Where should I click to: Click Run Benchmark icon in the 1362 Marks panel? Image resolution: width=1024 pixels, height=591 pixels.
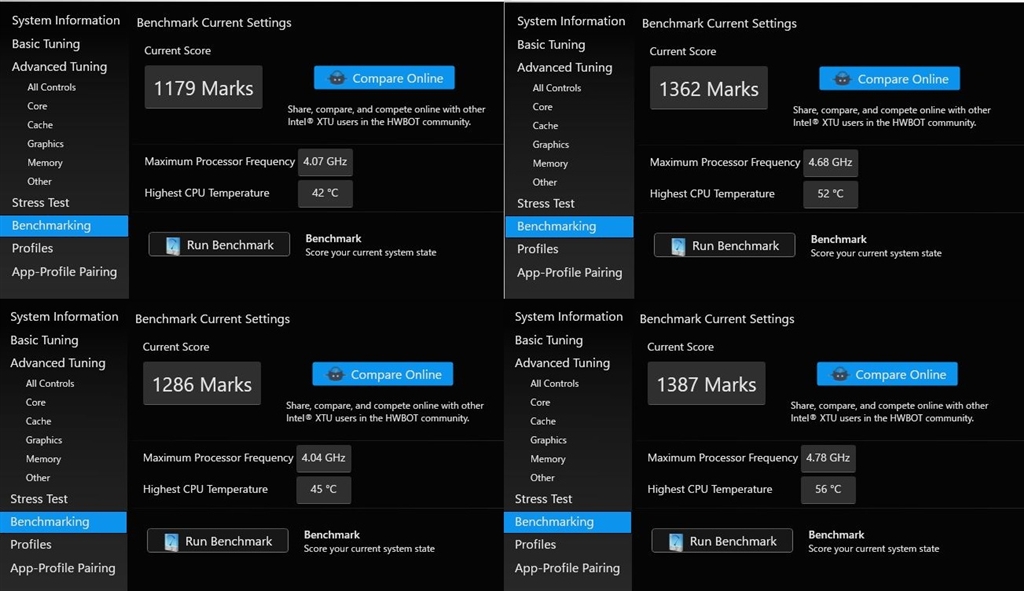677,246
